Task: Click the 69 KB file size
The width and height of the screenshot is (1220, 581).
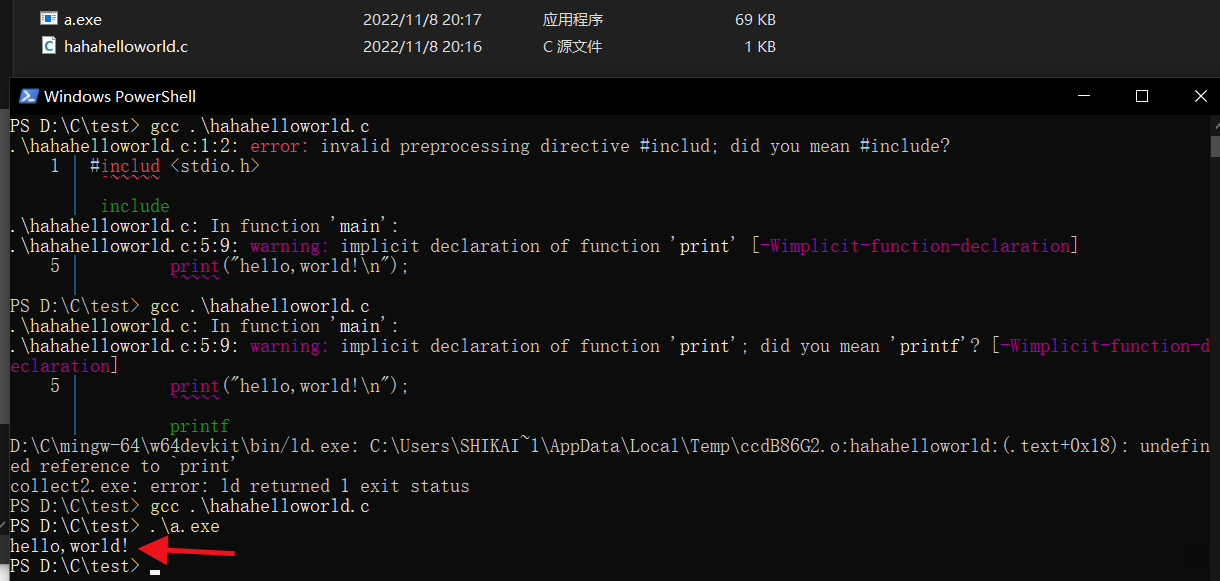Action: click(755, 19)
